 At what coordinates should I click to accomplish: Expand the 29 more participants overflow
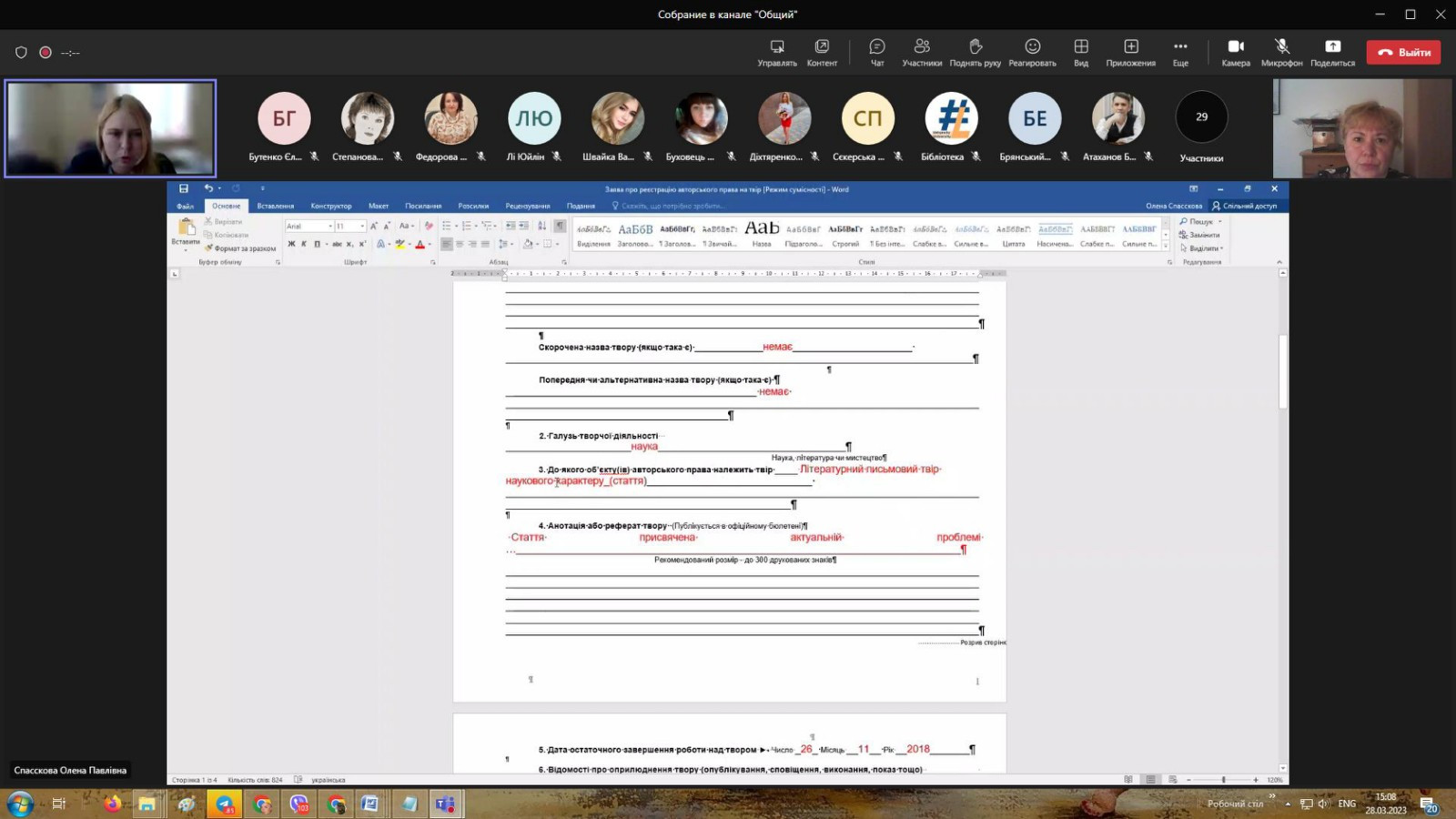(1201, 117)
